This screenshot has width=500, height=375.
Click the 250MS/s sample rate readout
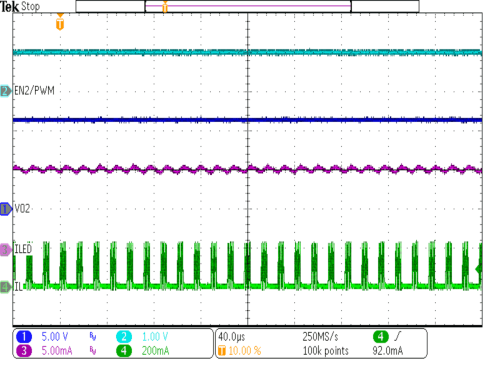320,337
